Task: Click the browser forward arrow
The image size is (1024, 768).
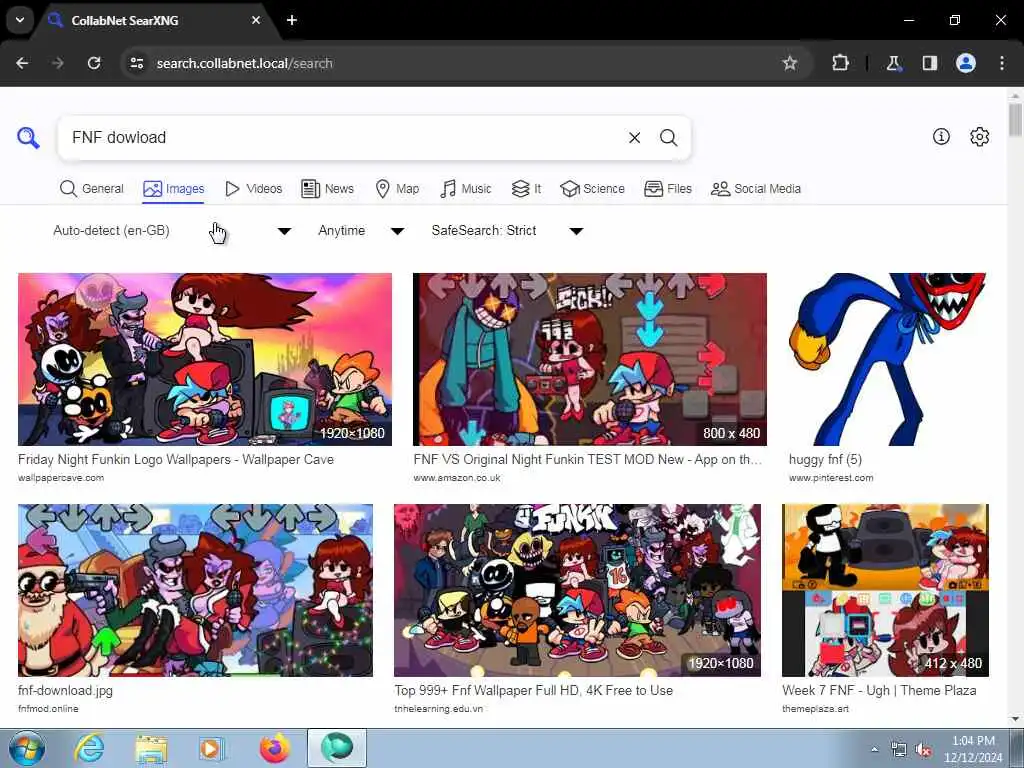Action: tap(58, 63)
